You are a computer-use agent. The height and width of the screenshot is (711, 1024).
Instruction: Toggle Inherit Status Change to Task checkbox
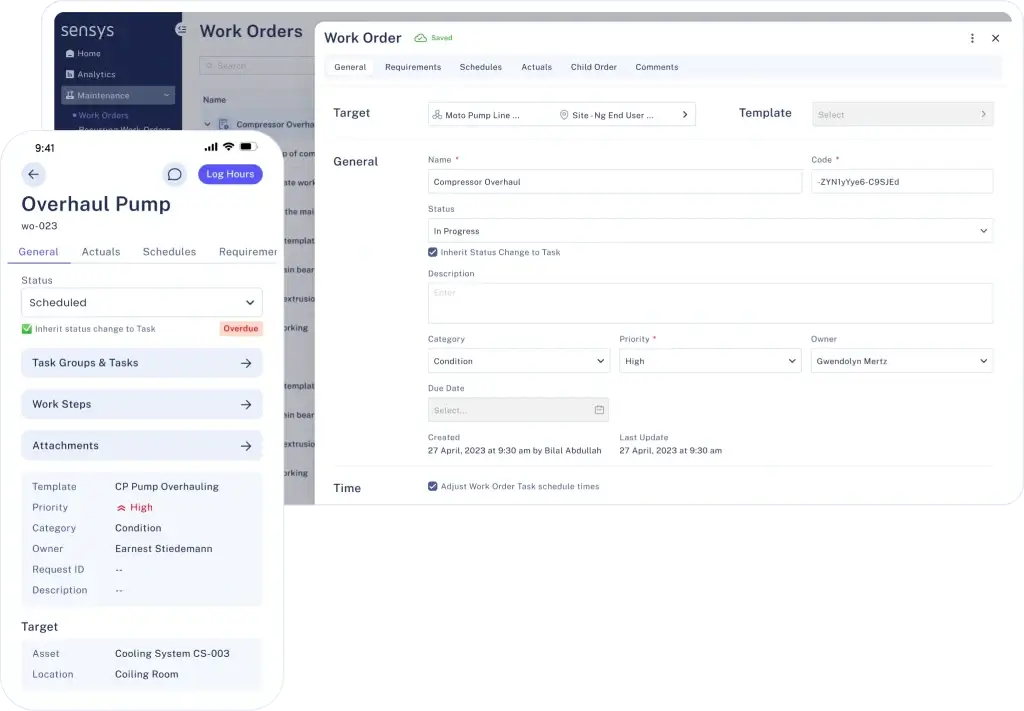[x=433, y=253]
